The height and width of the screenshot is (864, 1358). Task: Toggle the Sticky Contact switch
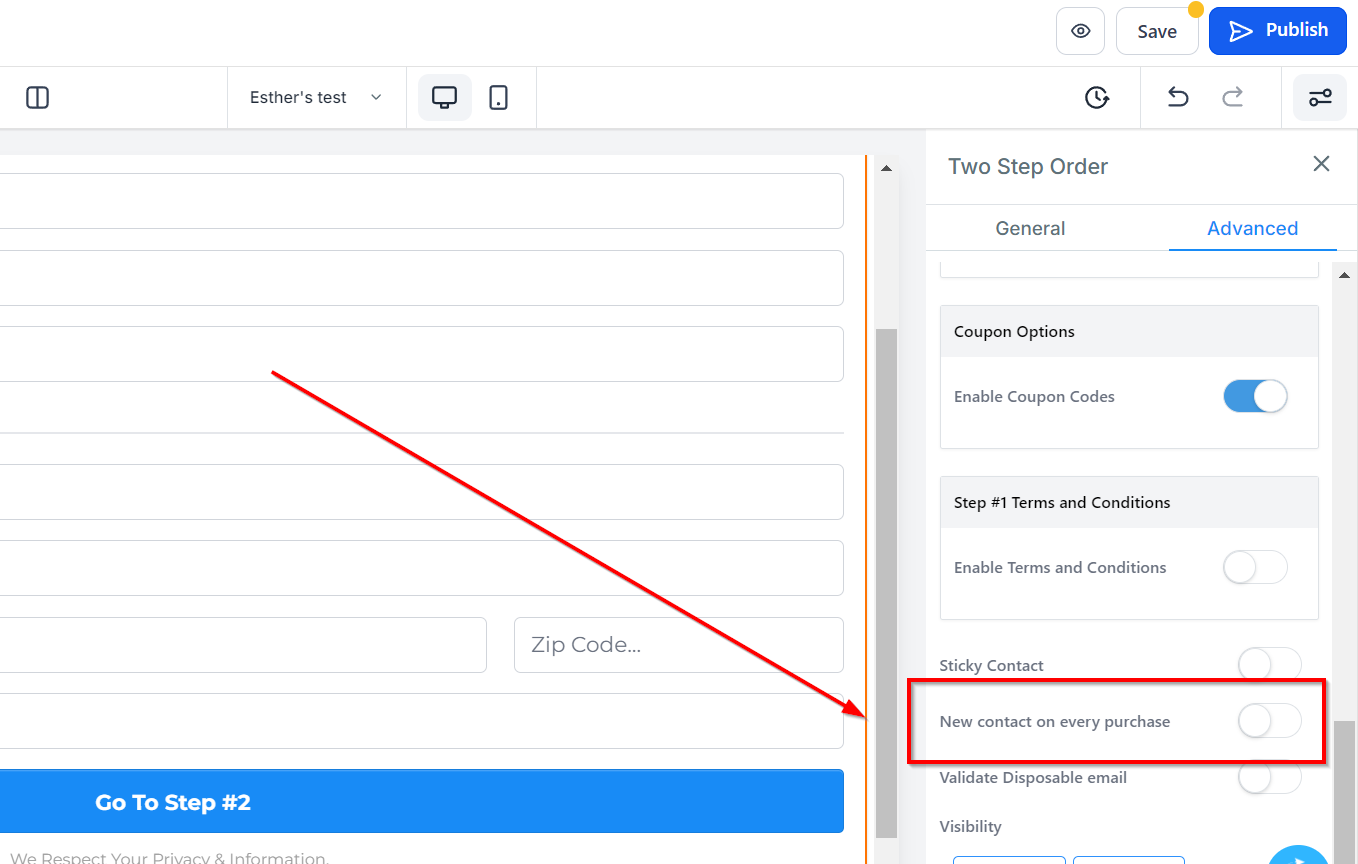[1269, 664]
